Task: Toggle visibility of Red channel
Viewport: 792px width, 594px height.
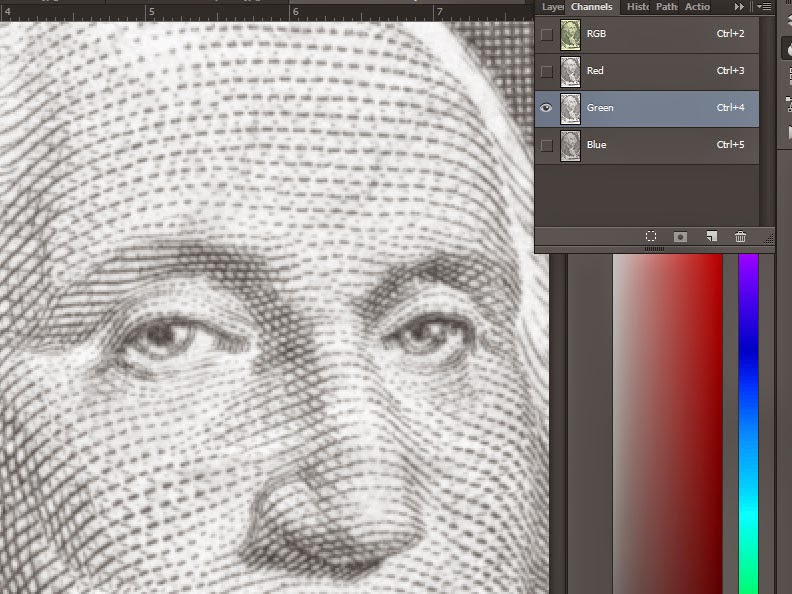Action: [547, 72]
